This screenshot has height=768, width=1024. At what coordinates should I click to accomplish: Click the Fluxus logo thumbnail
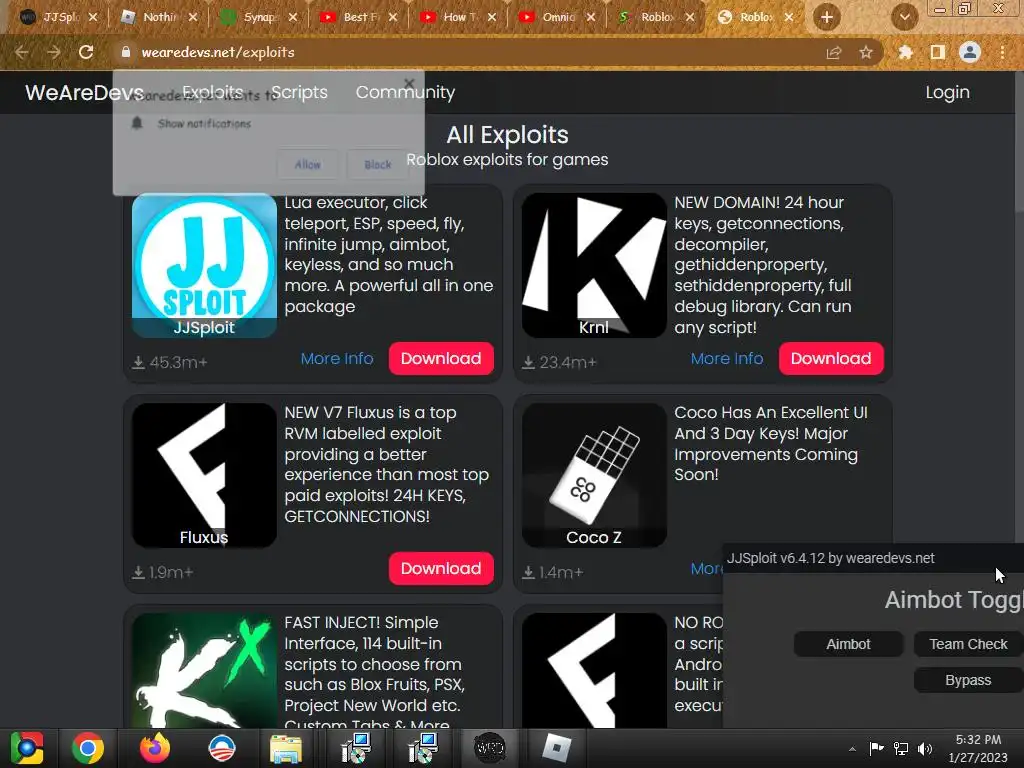[204, 475]
